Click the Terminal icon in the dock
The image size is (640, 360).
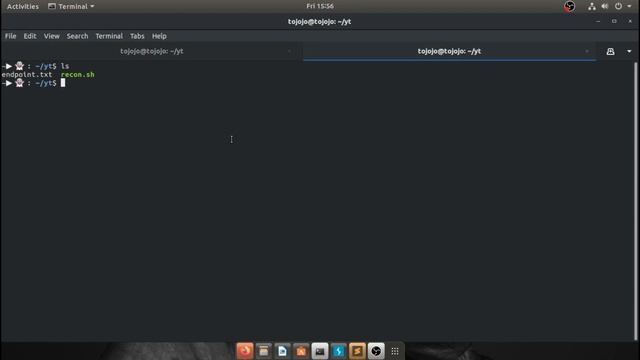pyautogui.click(x=320, y=351)
